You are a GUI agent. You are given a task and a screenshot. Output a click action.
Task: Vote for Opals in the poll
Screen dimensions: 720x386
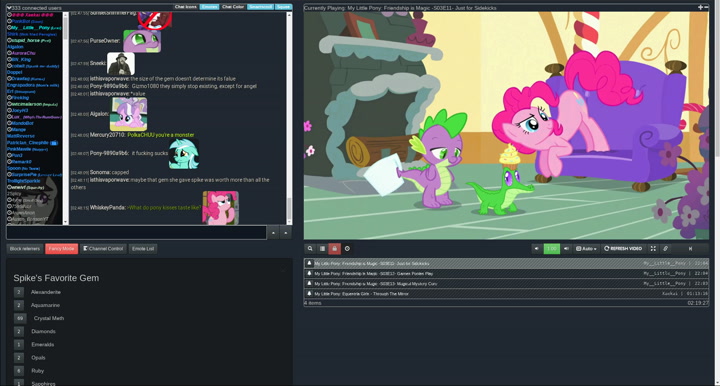(x=19, y=358)
